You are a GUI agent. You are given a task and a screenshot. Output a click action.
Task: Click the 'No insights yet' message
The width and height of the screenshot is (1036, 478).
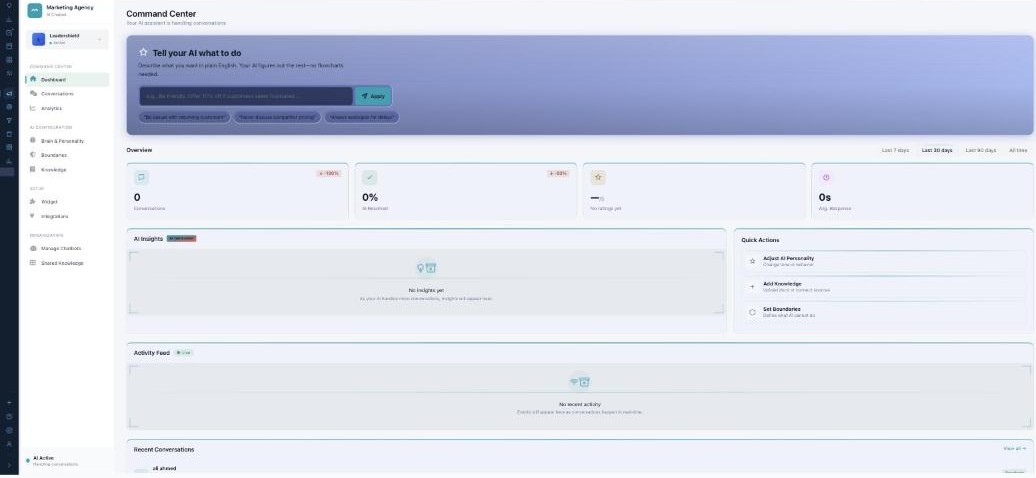pos(426,290)
